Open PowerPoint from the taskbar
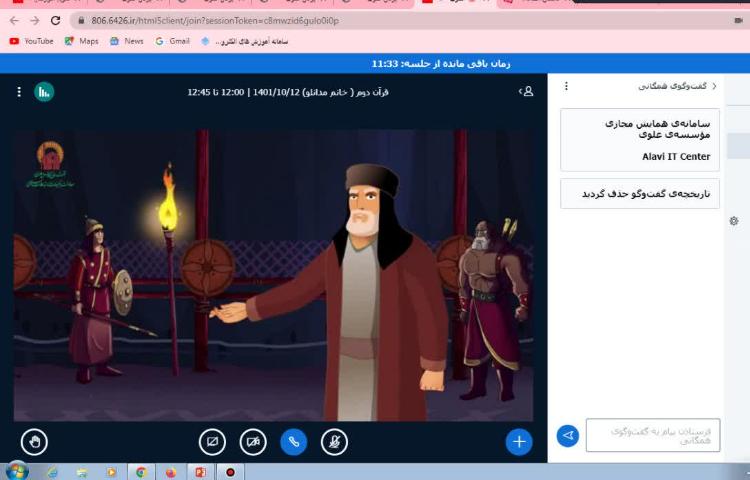750x480 pixels. (200, 472)
